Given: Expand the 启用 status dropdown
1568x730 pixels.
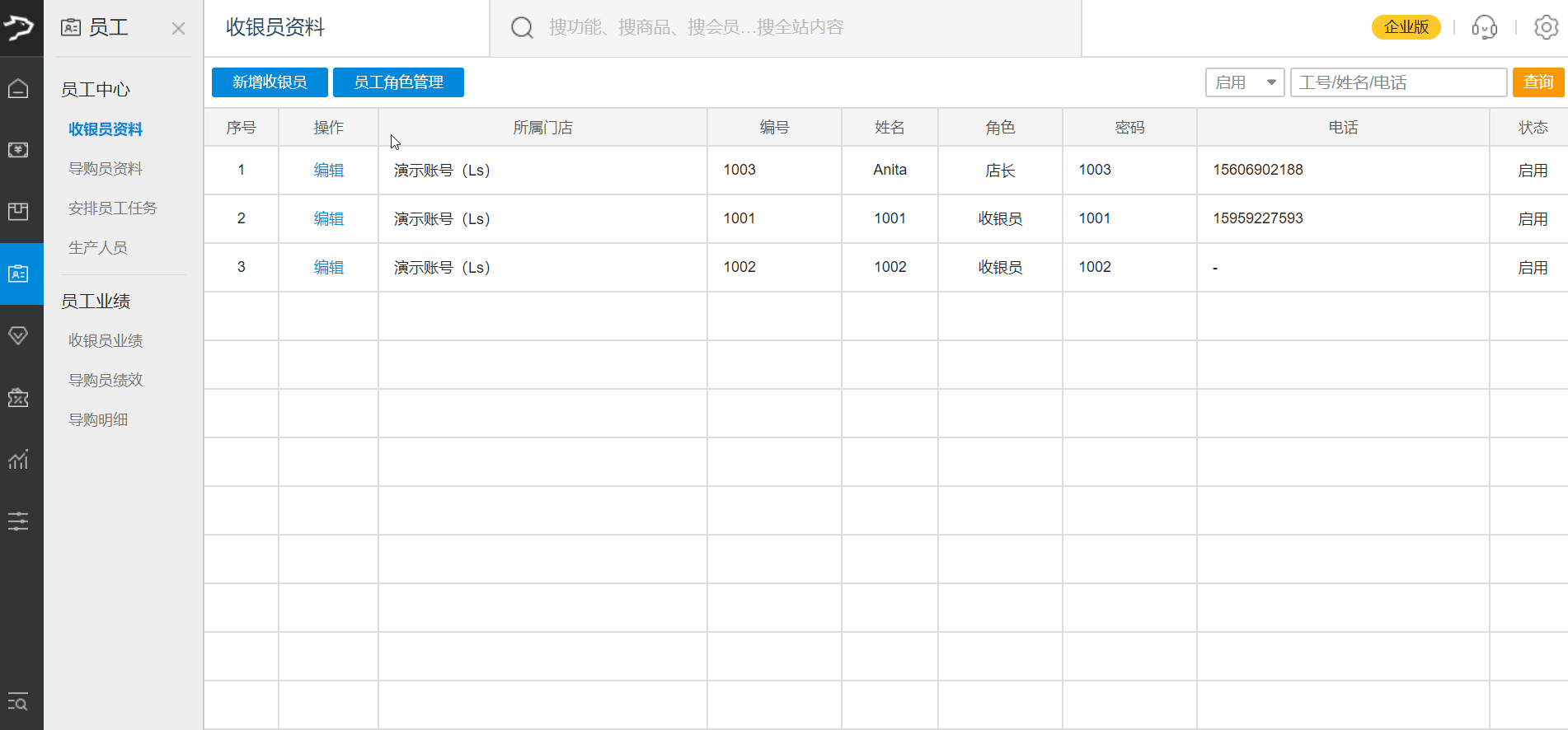Looking at the screenshot, I should [x=1245, y=82].
